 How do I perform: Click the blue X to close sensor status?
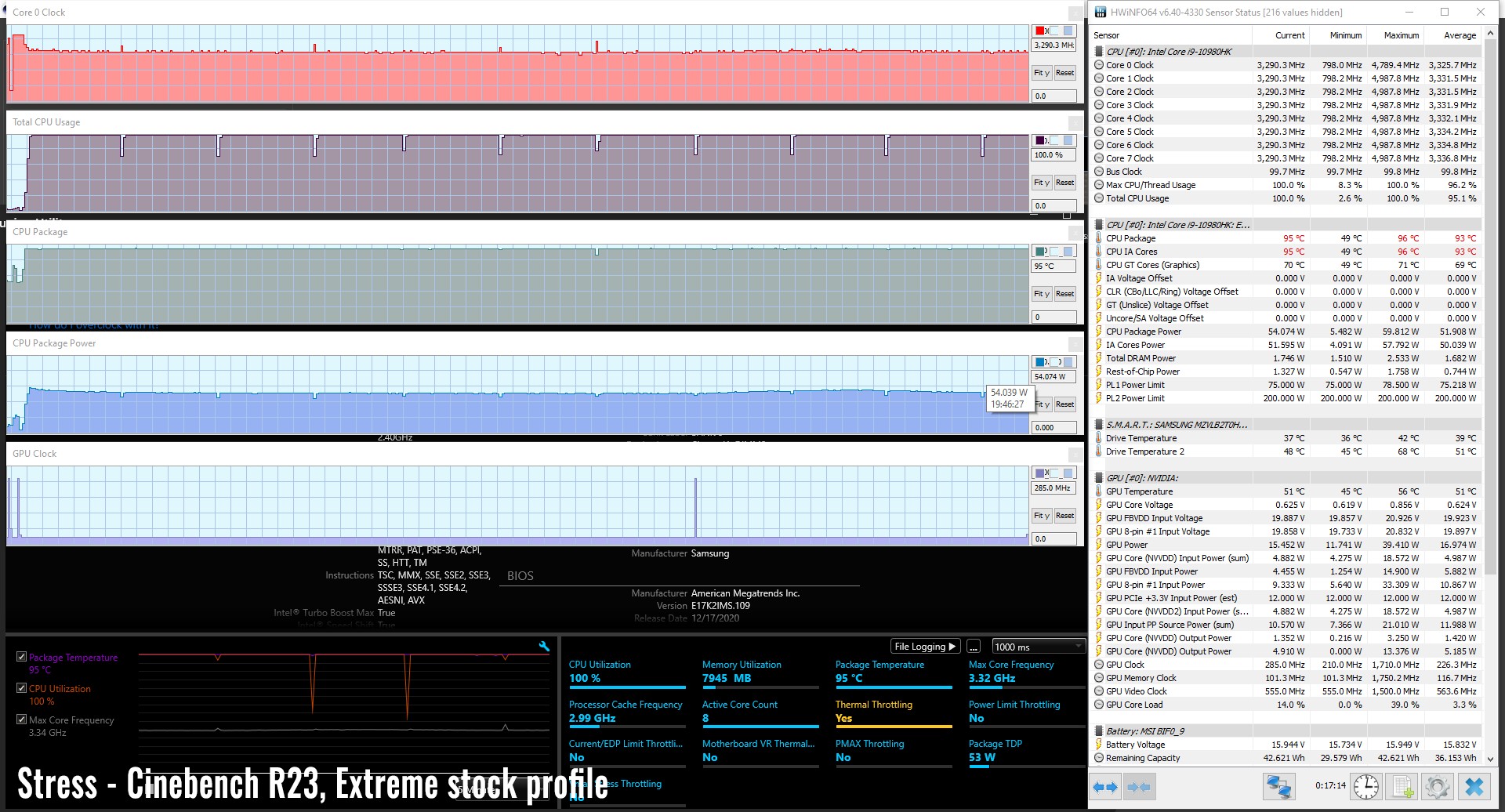[x=1474, y=787]
